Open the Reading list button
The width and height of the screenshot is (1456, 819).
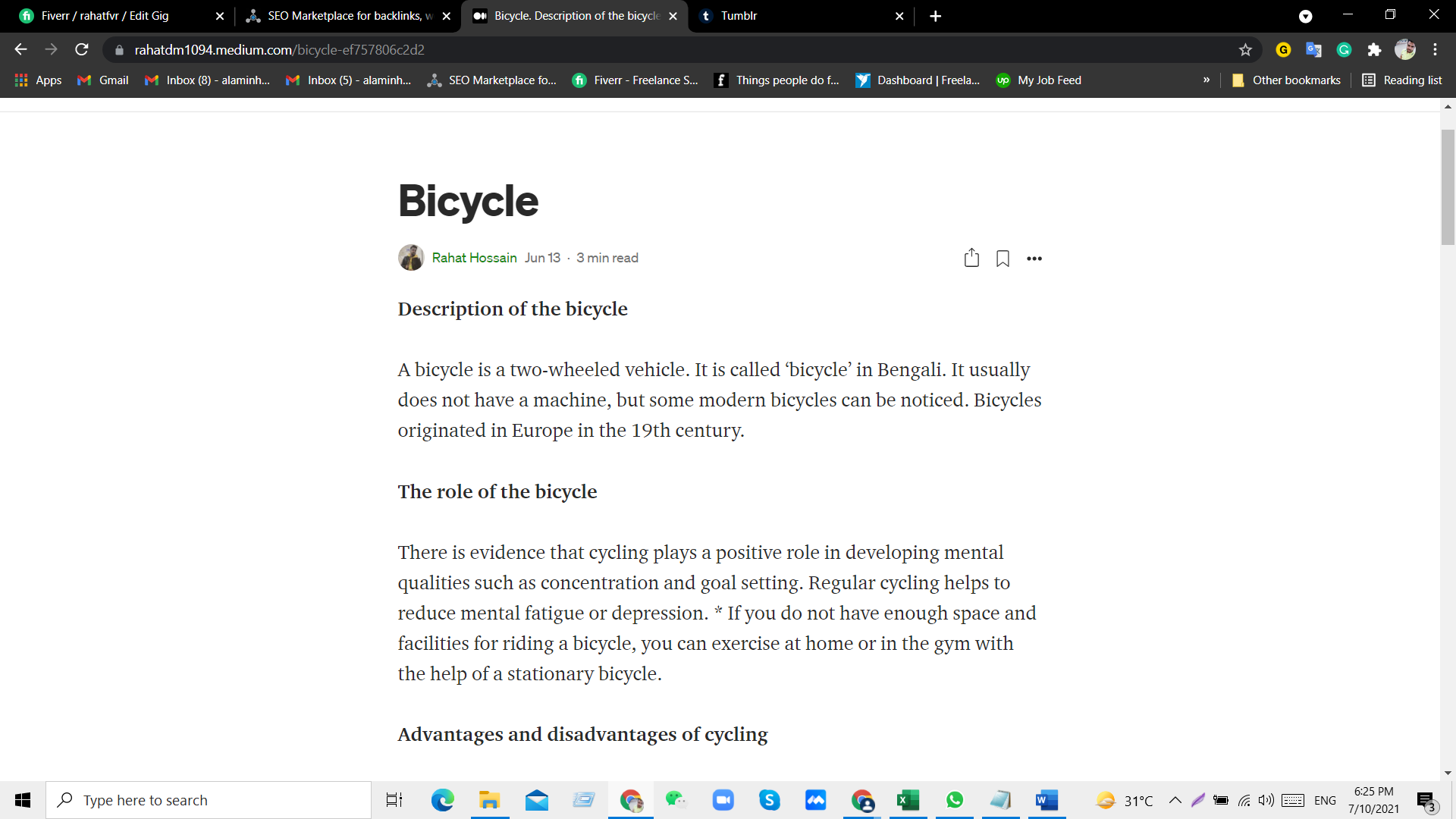click(1402, 80)
